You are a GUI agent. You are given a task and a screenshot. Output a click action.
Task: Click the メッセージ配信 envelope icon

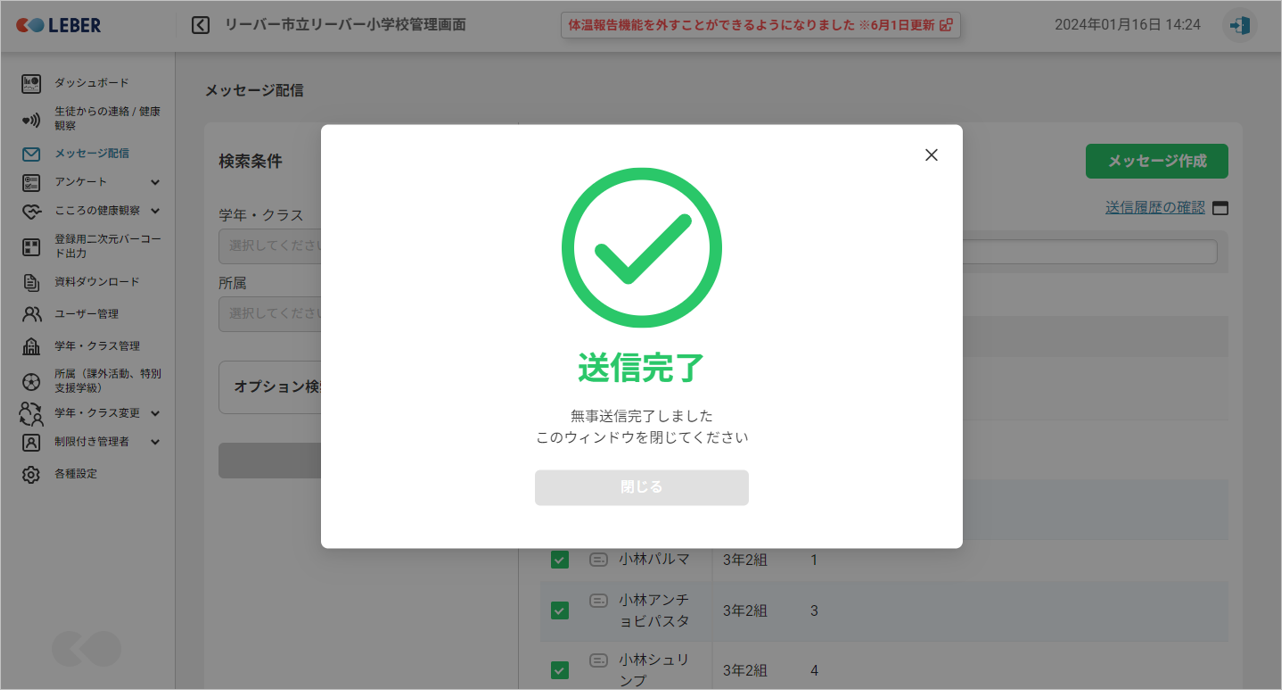point(31,154)
